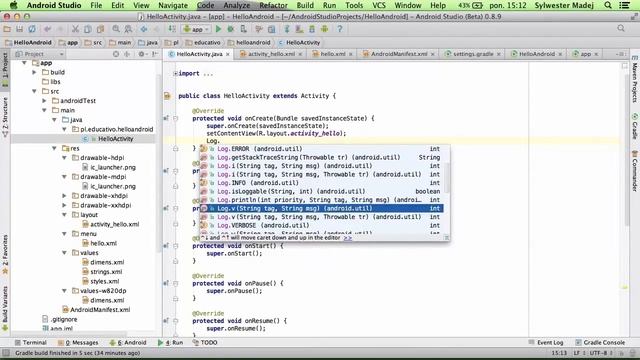The height and width of the screenshot is (360, 640).
Task: Expand the build folder
Action: click(35, 72)
